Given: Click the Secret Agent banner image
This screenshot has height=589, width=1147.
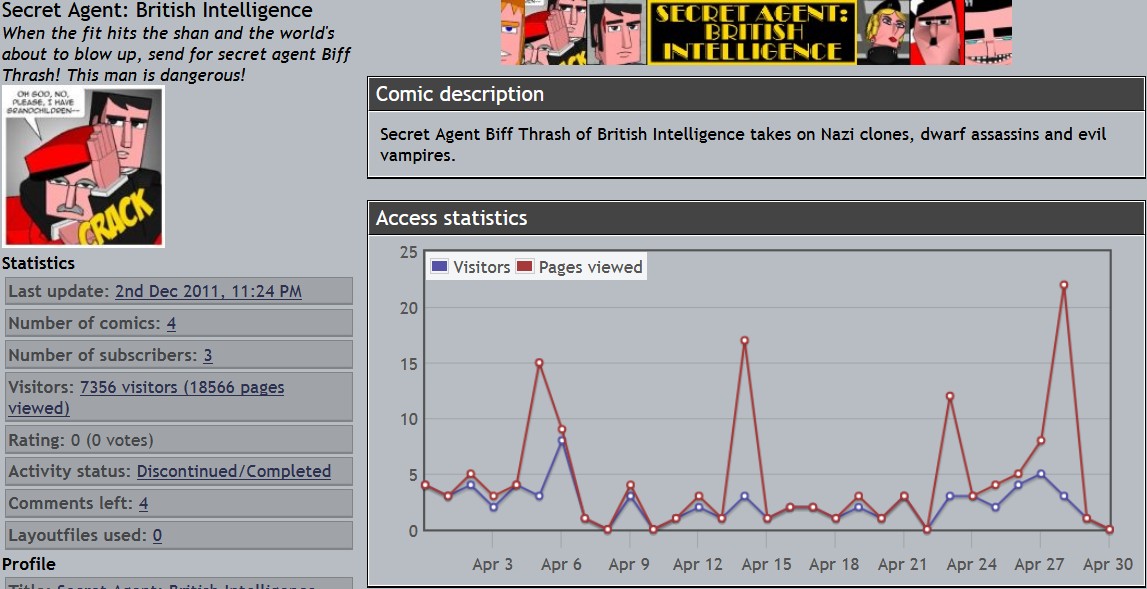Looking at the screenshot, I should (x=756, y=32).
